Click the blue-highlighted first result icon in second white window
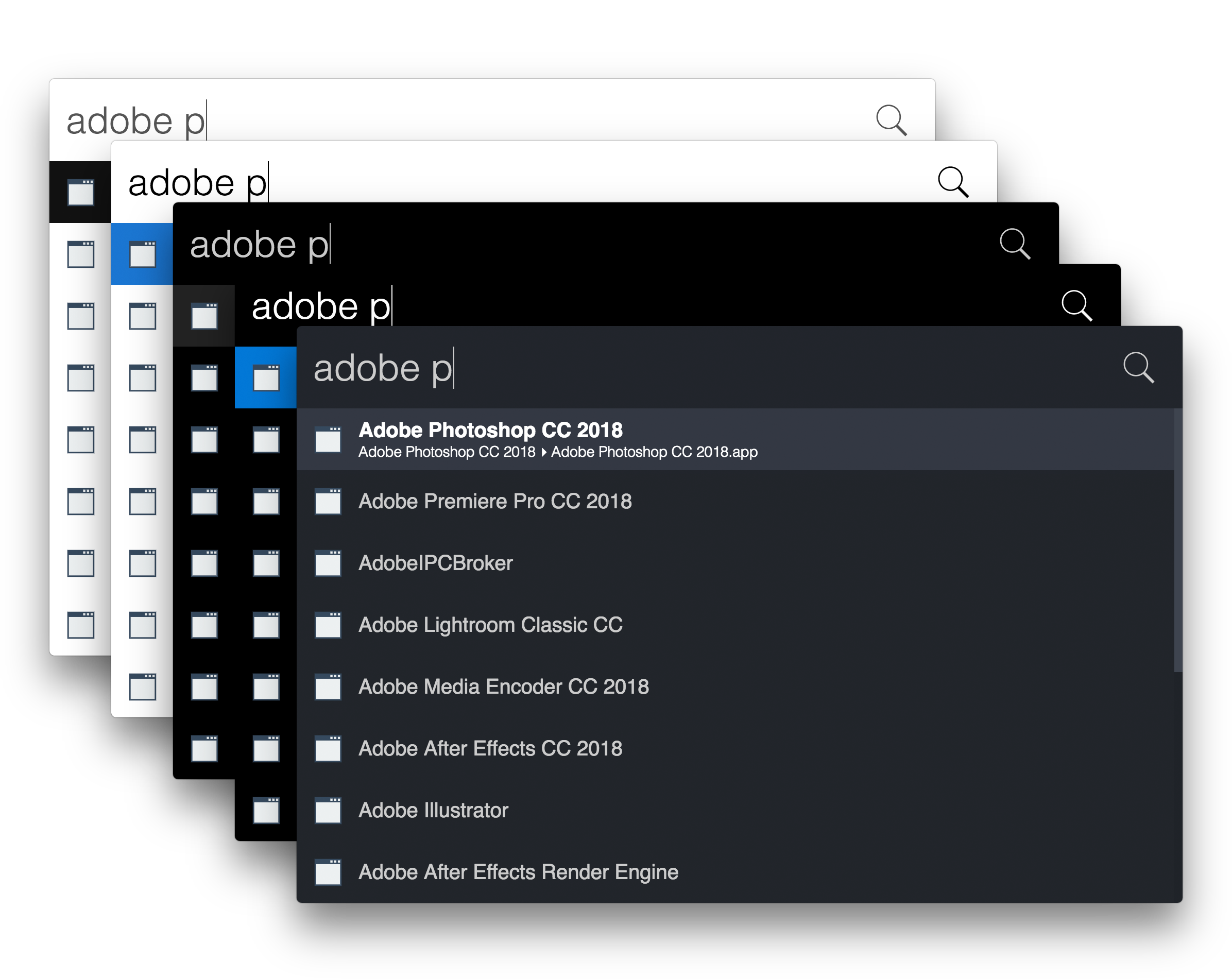 (142, 254)
